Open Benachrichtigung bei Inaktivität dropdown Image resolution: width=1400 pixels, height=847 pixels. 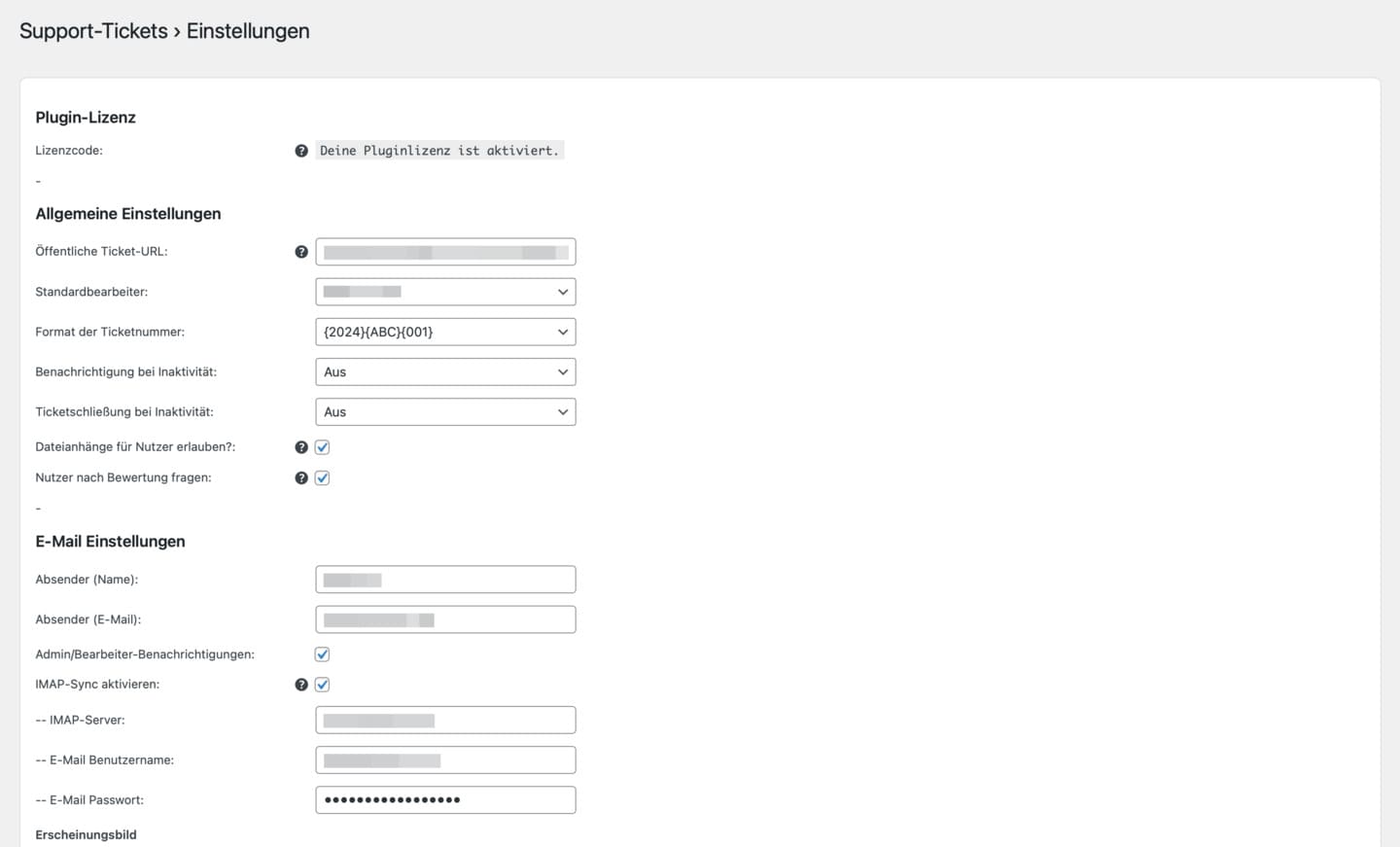coord(445,371)
